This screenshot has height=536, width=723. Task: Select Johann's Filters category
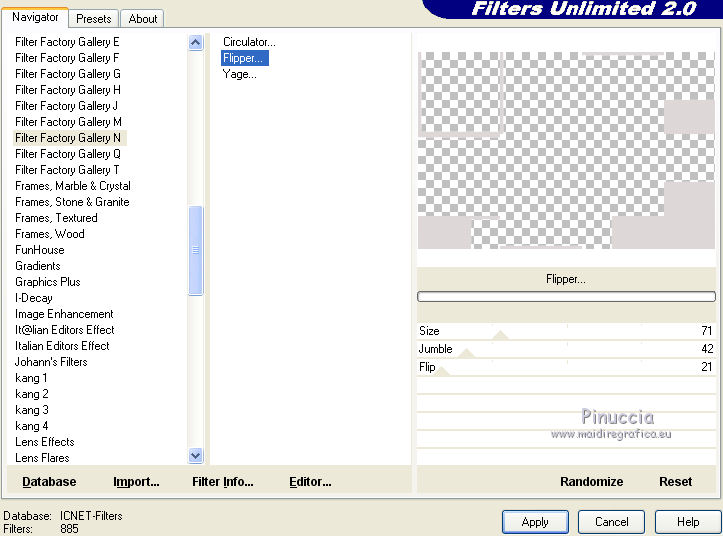coord(51,362)
